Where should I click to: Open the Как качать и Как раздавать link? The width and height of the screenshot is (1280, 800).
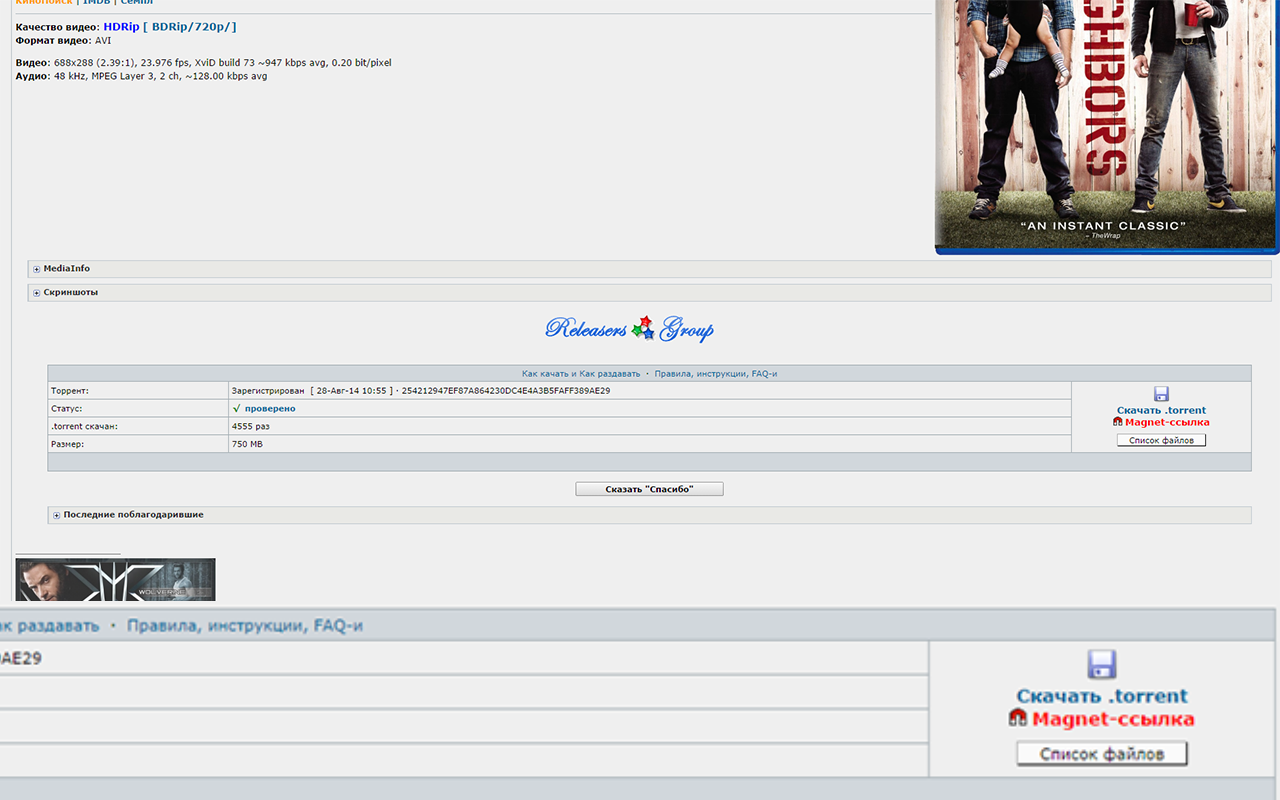[580, 373]
